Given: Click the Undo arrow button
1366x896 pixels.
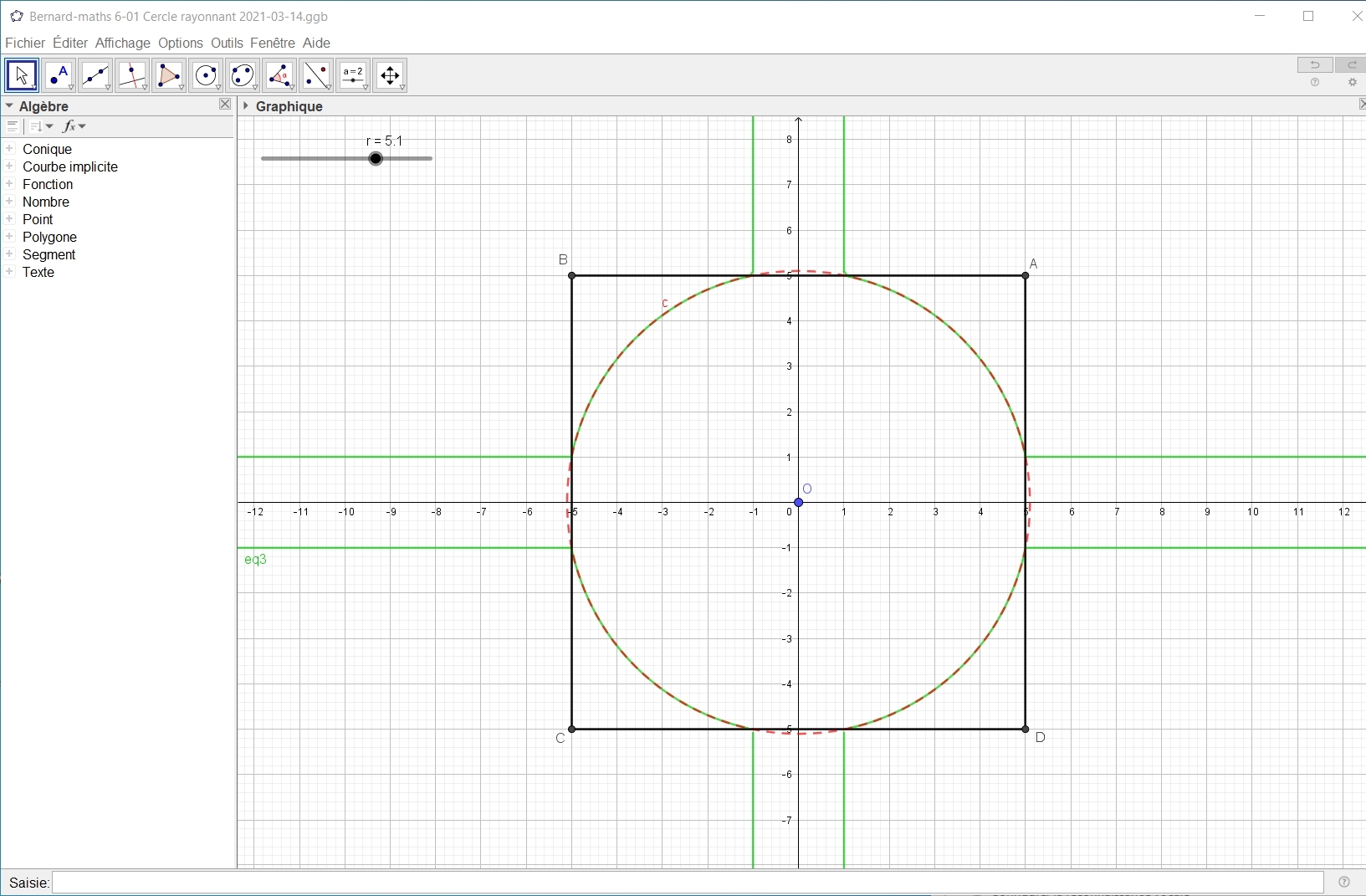Looking at the screenshot, I should 1316,65.
